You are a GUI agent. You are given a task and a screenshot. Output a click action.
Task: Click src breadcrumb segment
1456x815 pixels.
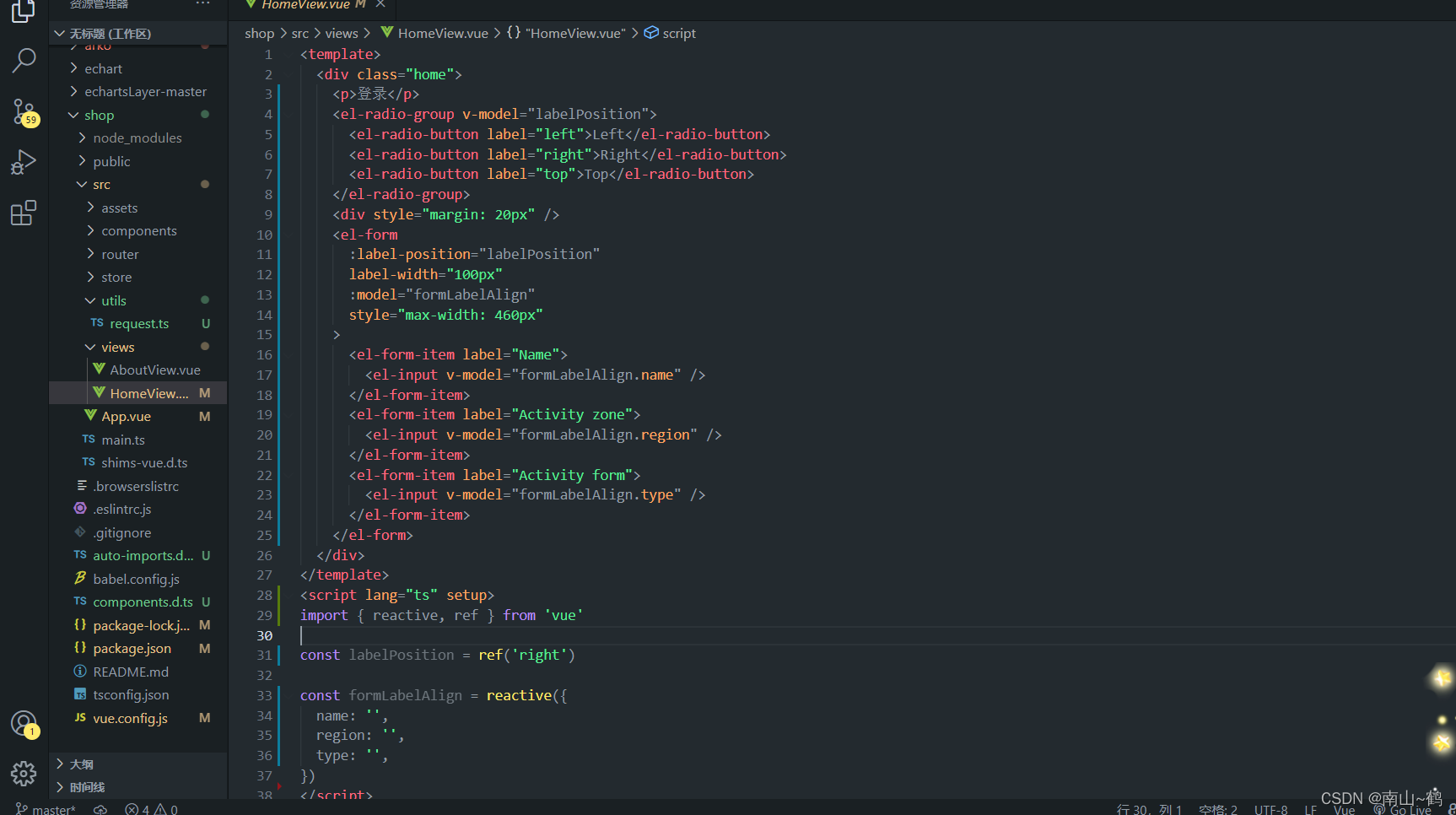[299, 33]
